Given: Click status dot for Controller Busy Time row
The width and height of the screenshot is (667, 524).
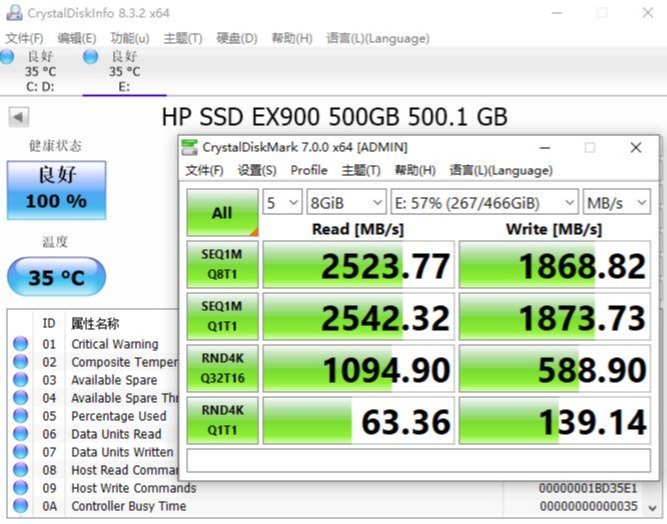Looking at the screenshot, I should pyautogui.click(x=20, y=506).
